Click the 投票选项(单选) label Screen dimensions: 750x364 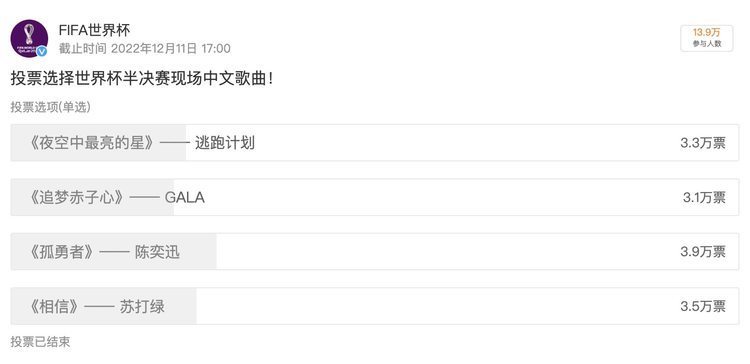click(51, 107)
